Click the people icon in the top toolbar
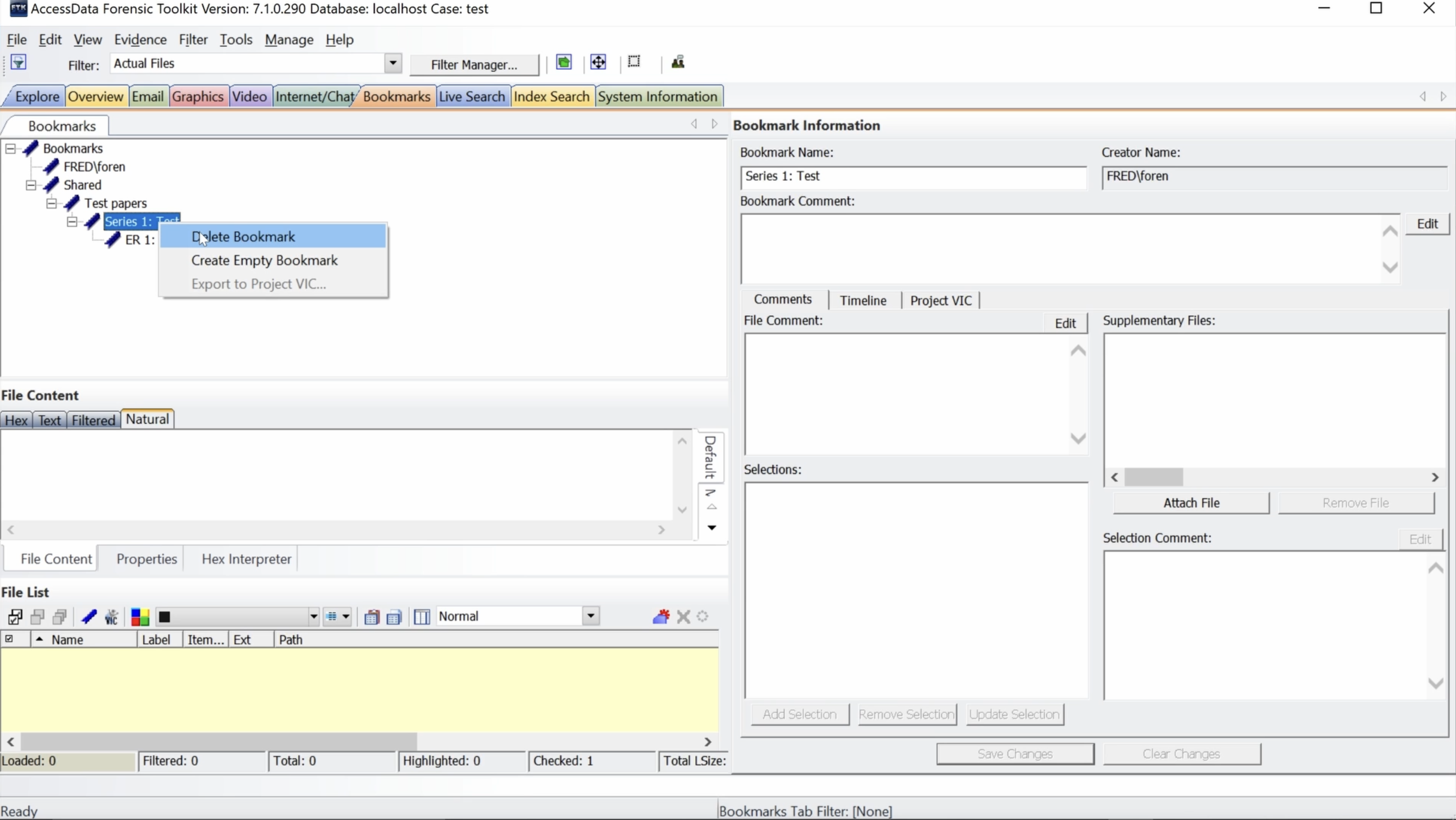The image size is (1456, 820). [678, 62]
